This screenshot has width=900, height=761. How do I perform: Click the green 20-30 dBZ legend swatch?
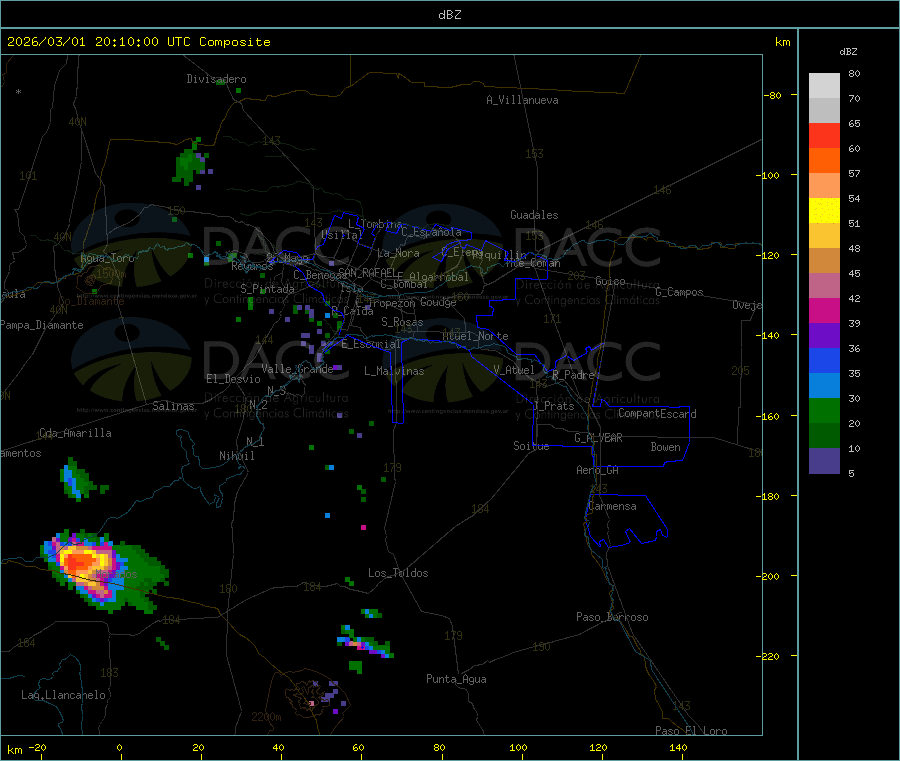[824, 411]
